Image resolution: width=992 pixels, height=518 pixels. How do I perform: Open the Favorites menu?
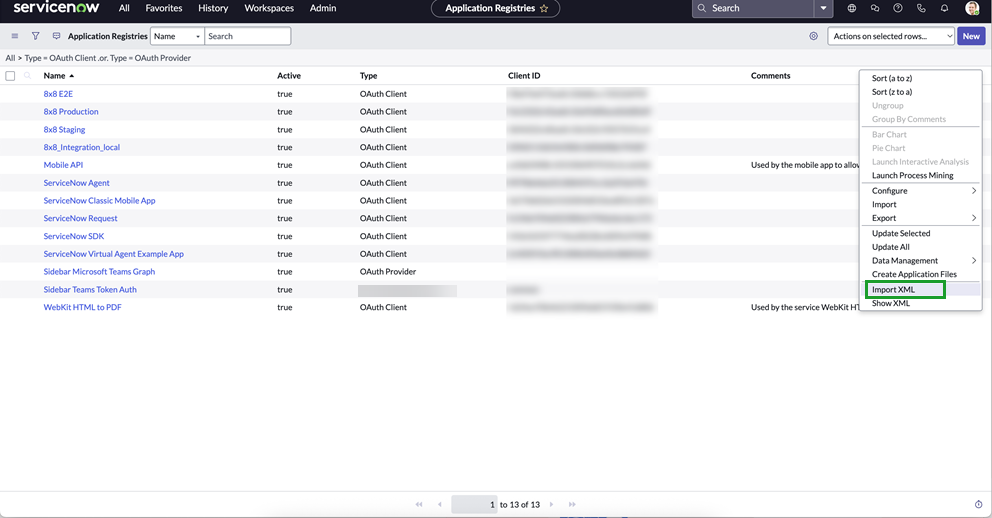click(164, 8)
